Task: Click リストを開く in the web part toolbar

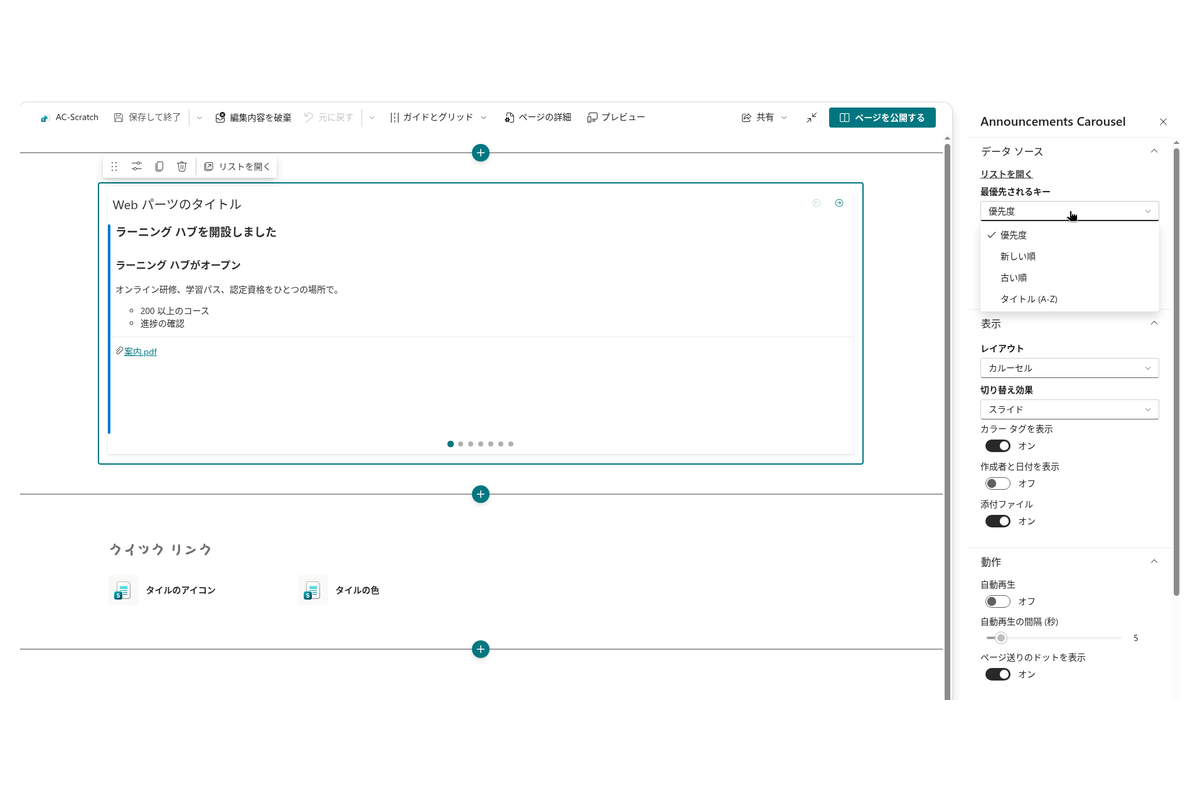Action: [237, 167]
